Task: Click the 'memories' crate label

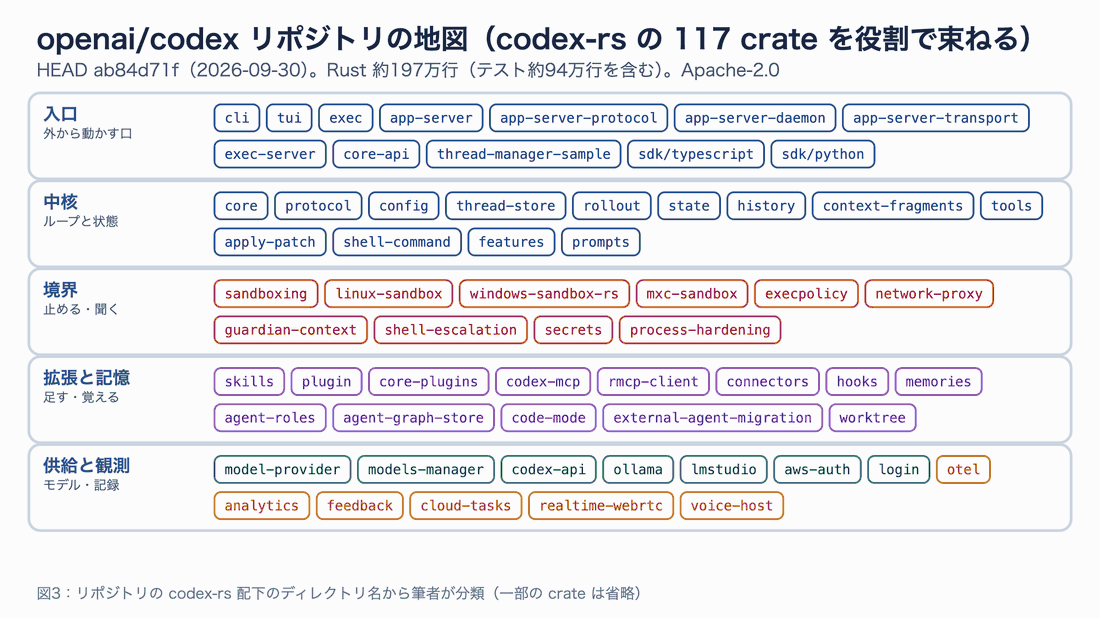Action: coord(938,382)
